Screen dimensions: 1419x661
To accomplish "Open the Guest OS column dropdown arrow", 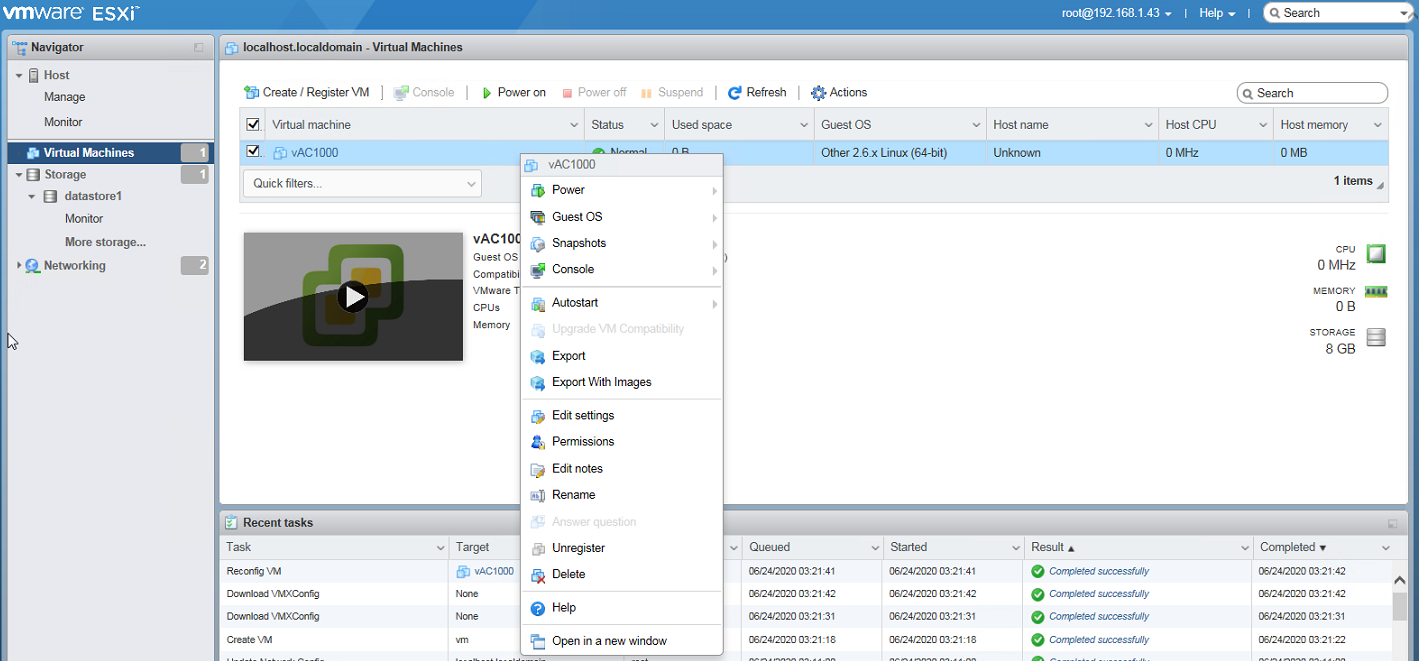I will [976, 125].
